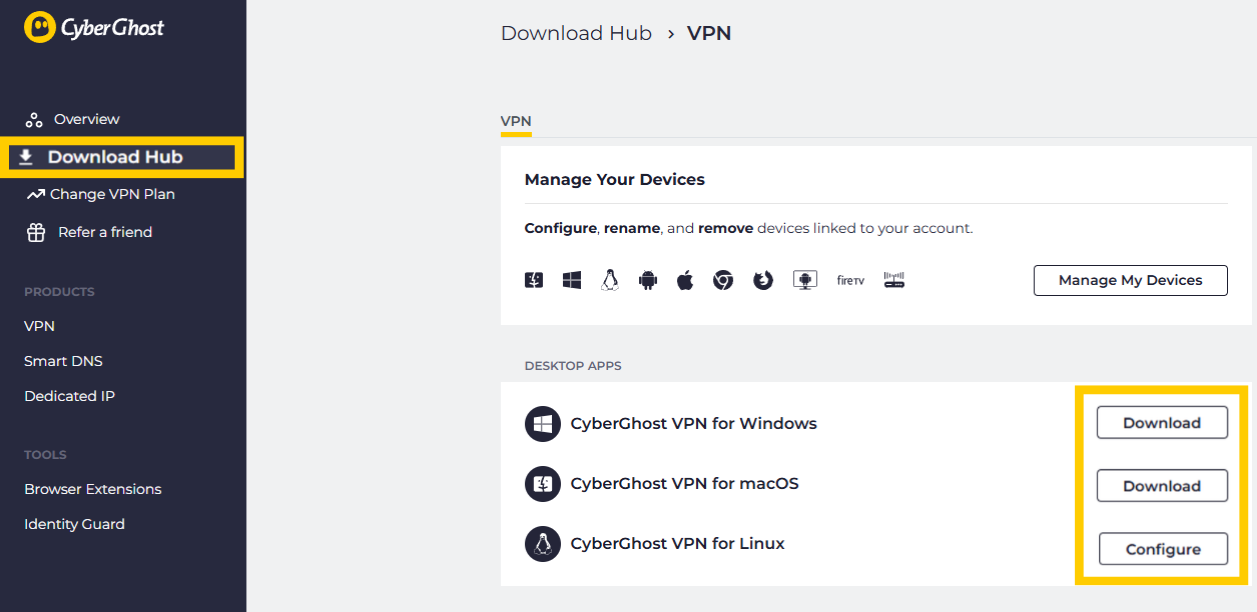
Task: Click the CyberGhost VPN for macOS text
Action: tap(685, 484)
